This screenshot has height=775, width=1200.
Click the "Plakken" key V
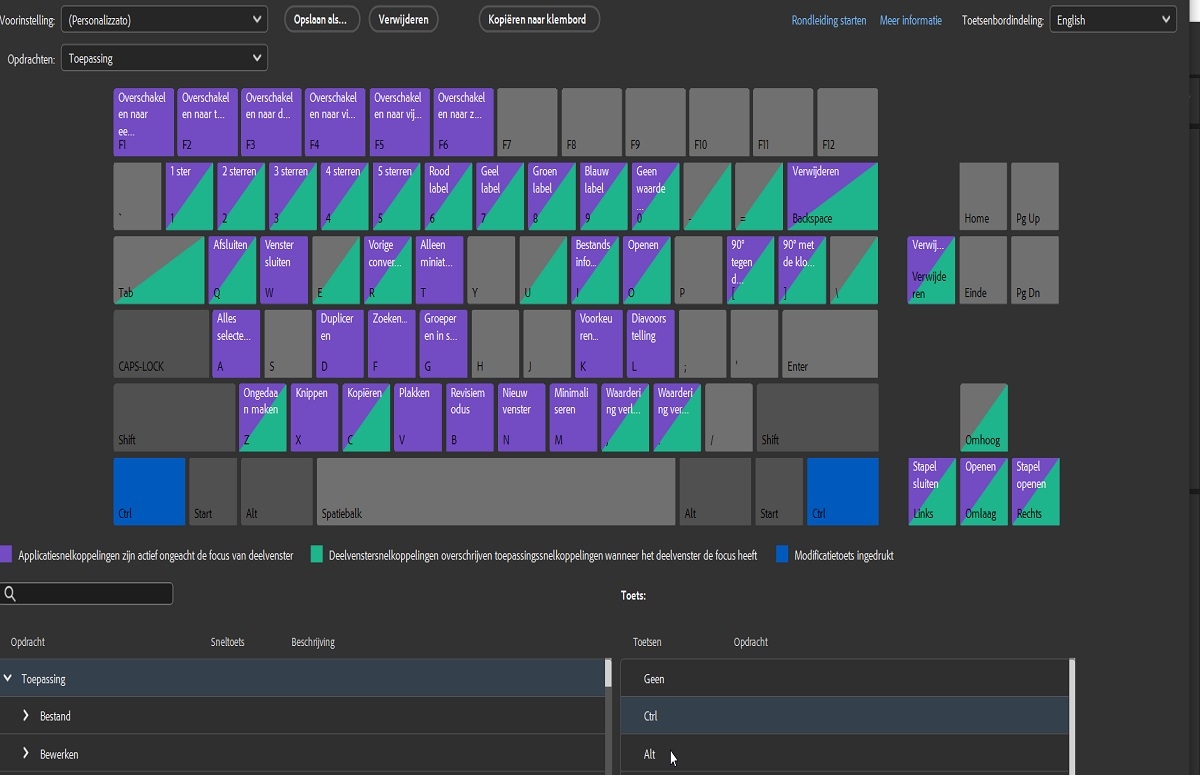pos(417,417)
